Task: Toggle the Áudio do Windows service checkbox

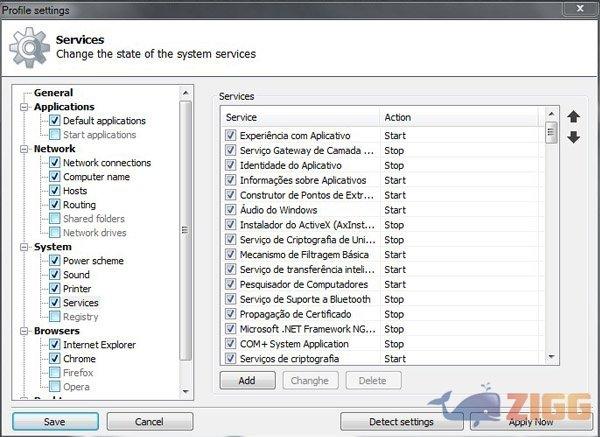Action: coord(231,210)
